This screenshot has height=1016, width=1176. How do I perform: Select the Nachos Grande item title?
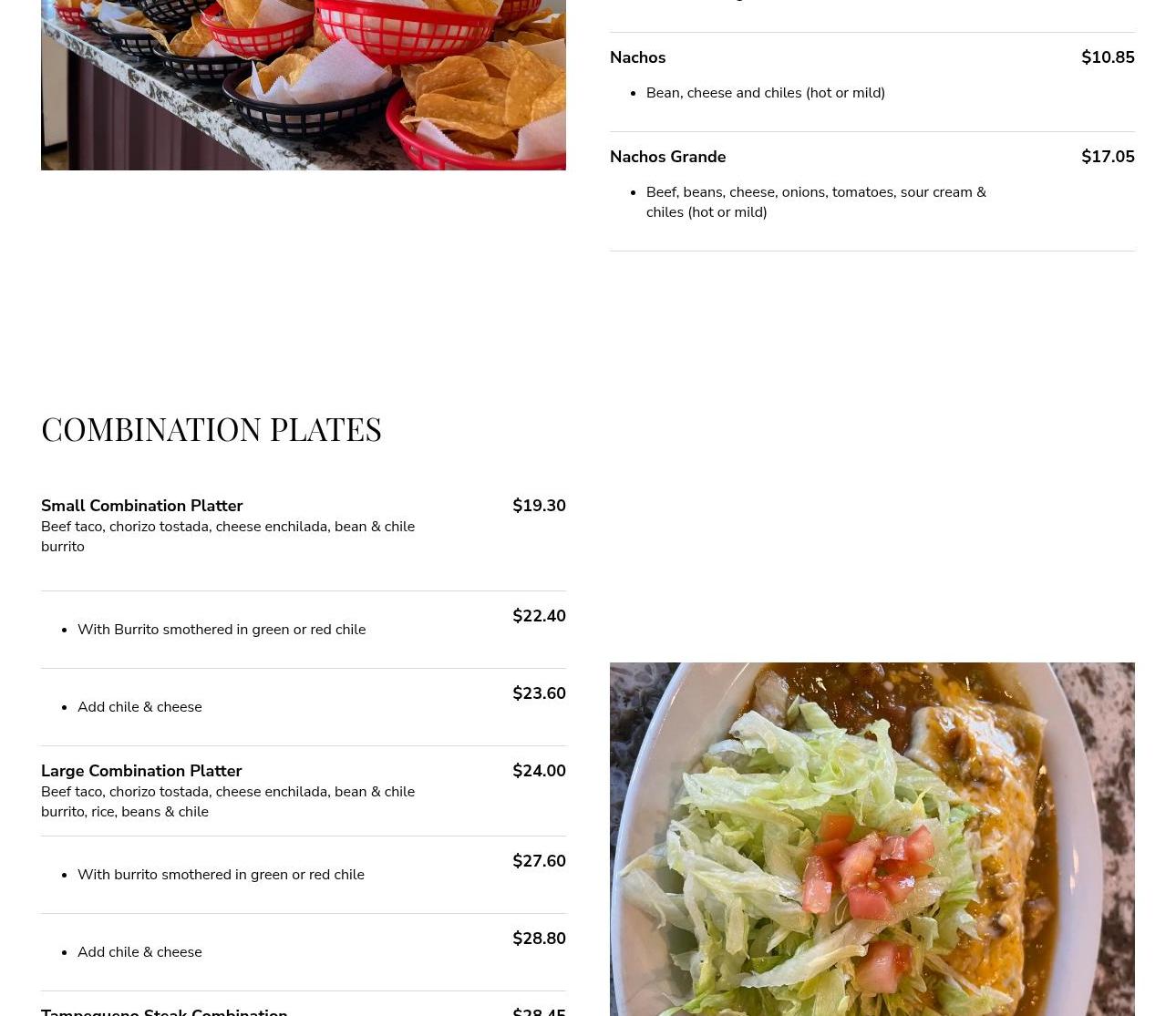[667, 157]
